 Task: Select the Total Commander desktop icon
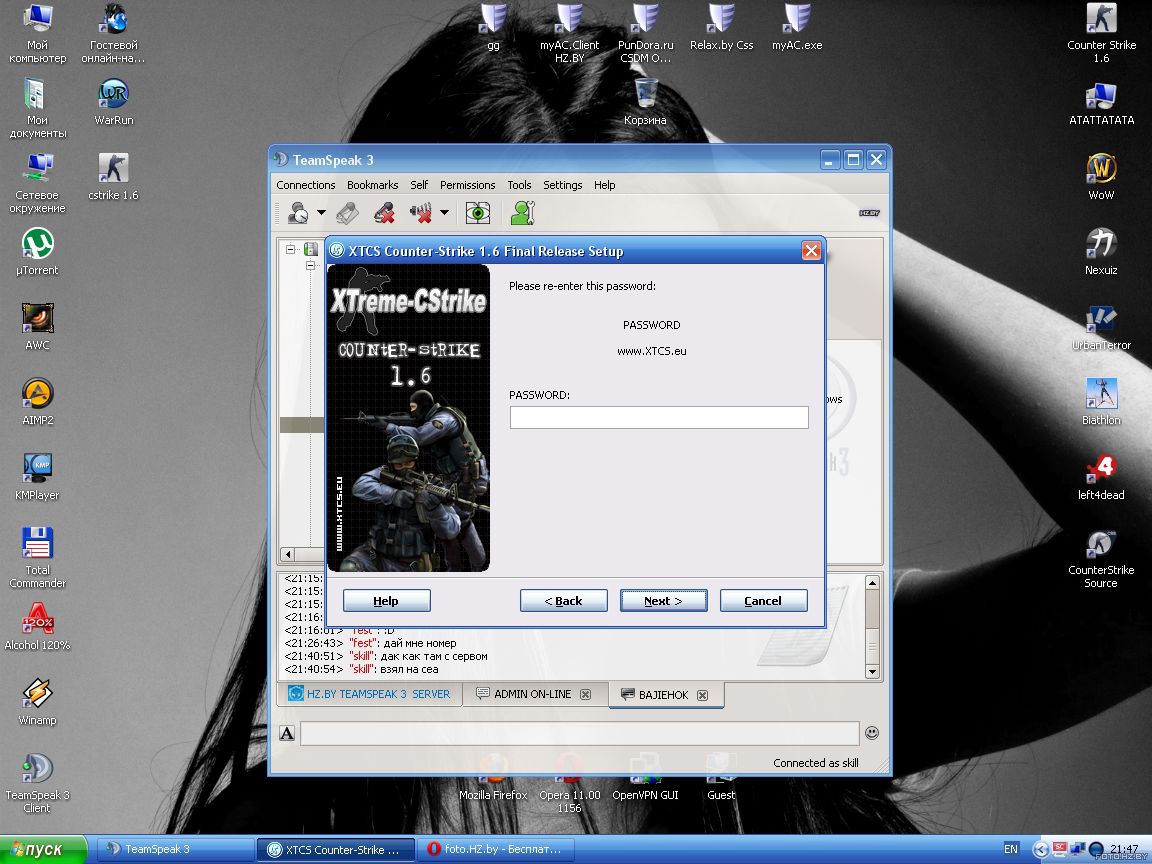point(37,558)
